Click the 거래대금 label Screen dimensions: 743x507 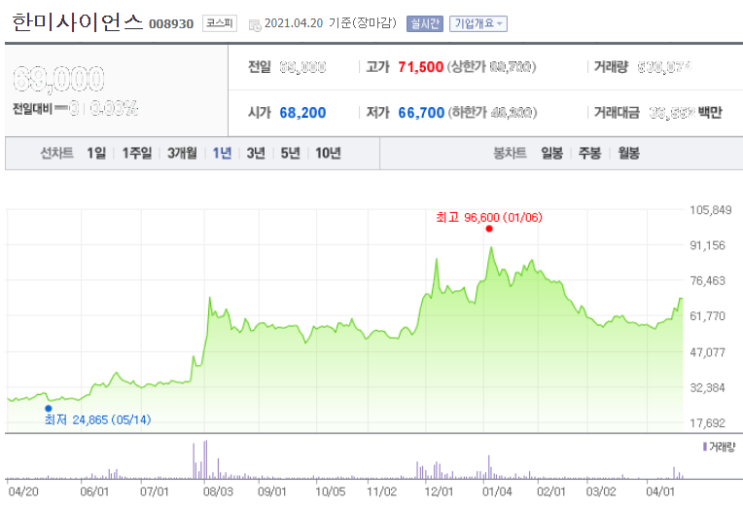[x=617, y=113]
